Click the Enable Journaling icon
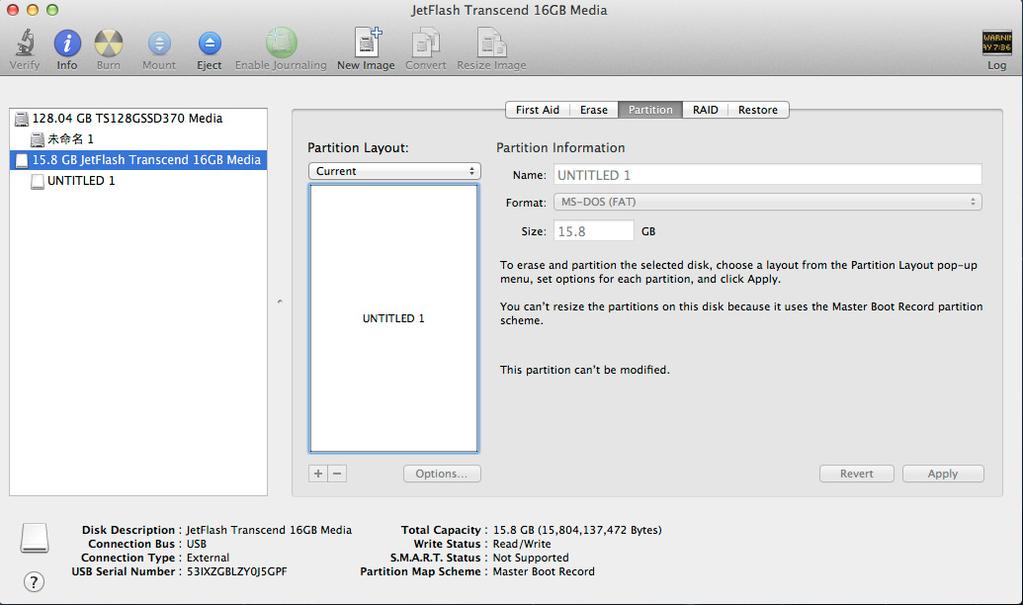Screen dimensions: 1023x605 pyautogui.click(x=281, y=42)
